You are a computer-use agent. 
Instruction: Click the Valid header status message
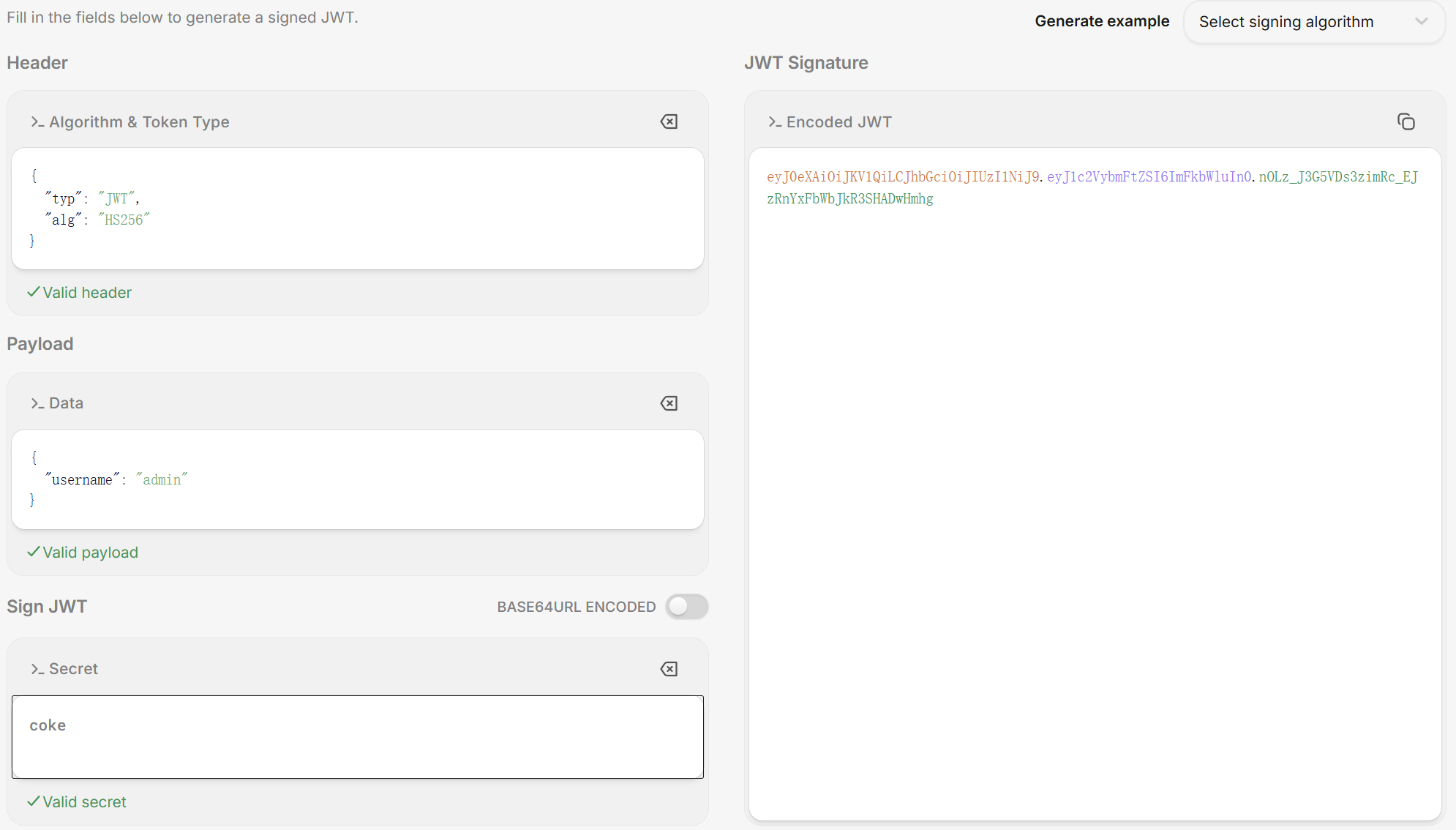[x=86, y=293]
